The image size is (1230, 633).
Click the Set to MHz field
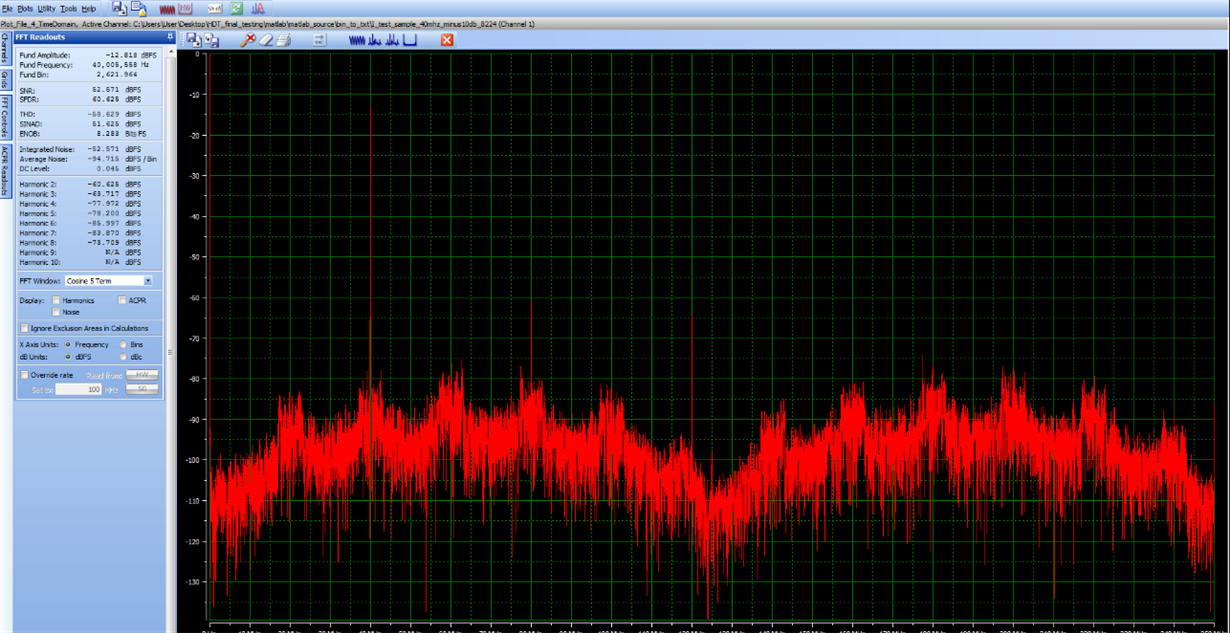tap(78, 389)
